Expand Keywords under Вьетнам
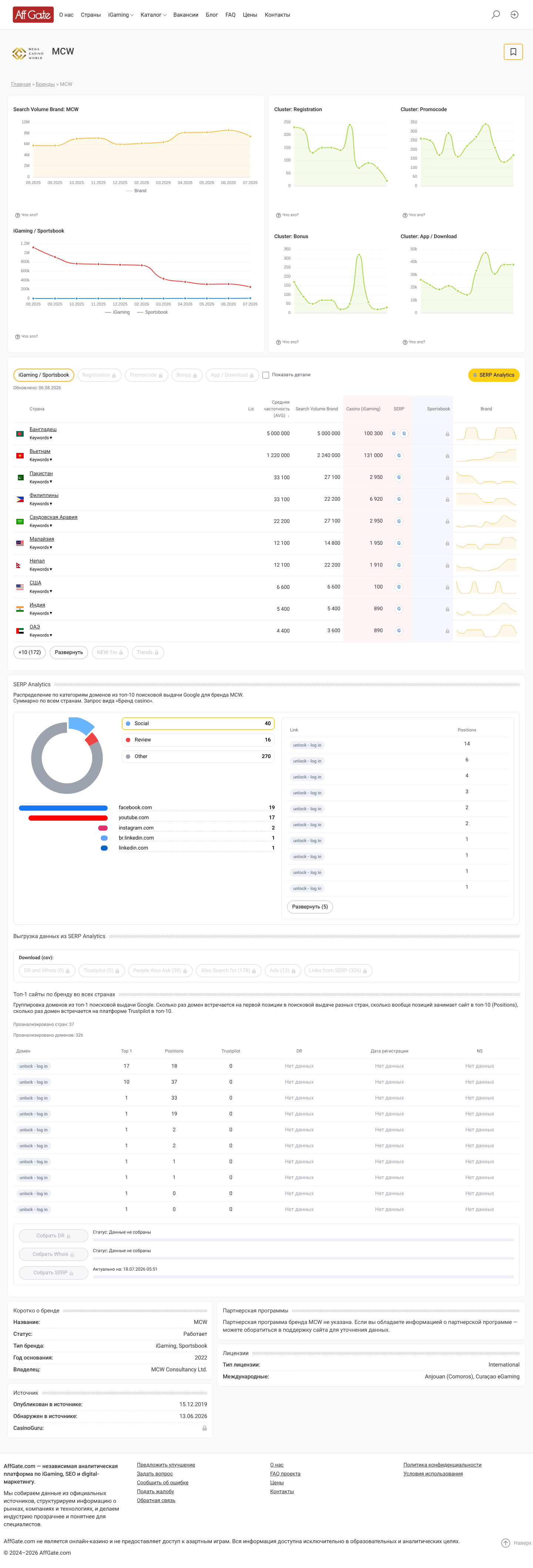Image resolution: width=533 pixels, height=1568 pixels. click(x=41, y=460)
